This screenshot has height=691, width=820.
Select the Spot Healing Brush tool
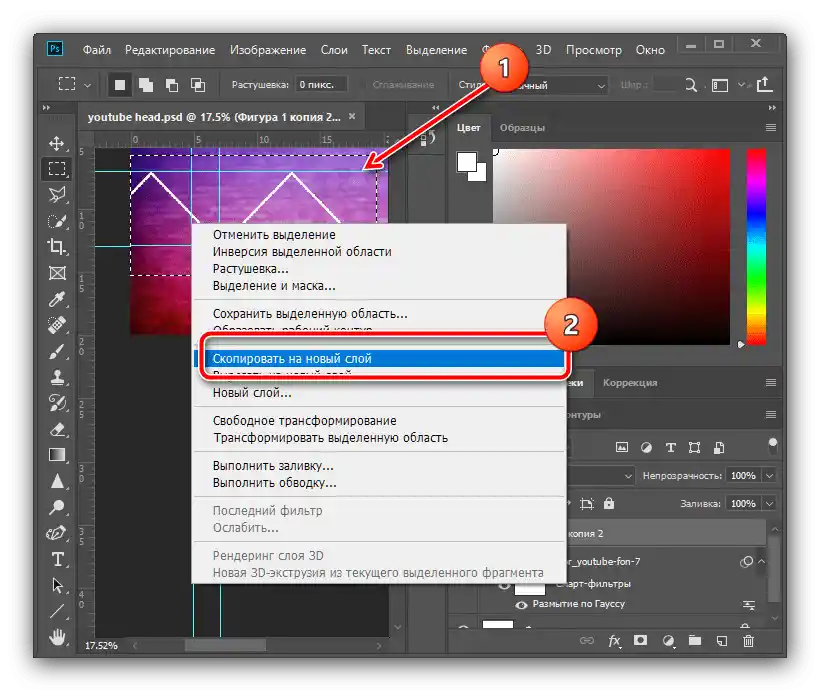pyautogui.click(x=57, y=325)
